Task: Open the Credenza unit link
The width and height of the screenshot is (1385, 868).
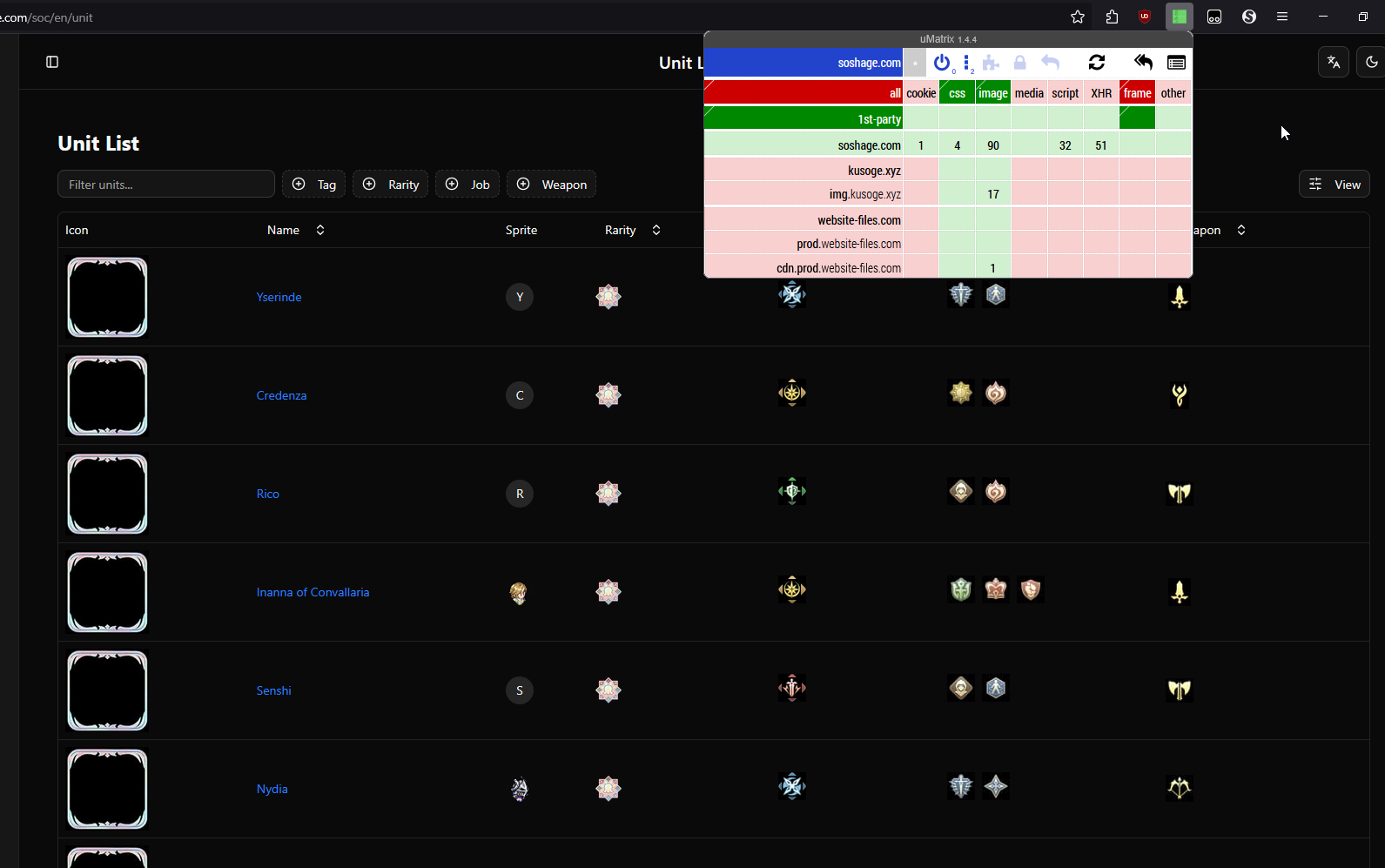Action: (282, 395)
